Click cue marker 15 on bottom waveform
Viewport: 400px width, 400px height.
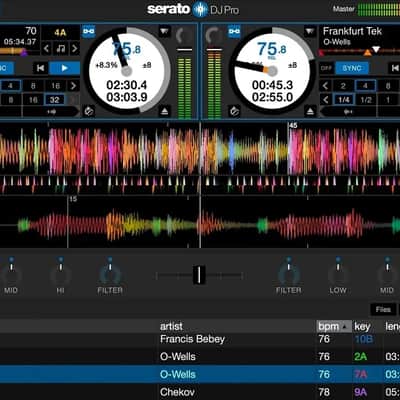[73, 199]
